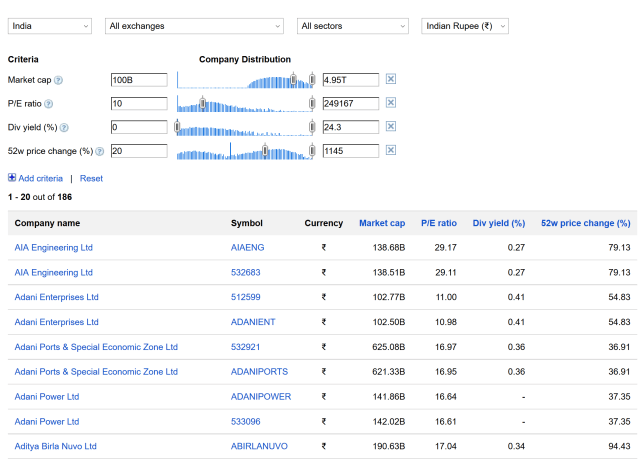Remove the 52w price change criterion
Screen dimensions: 640x459
coord(391,150)
